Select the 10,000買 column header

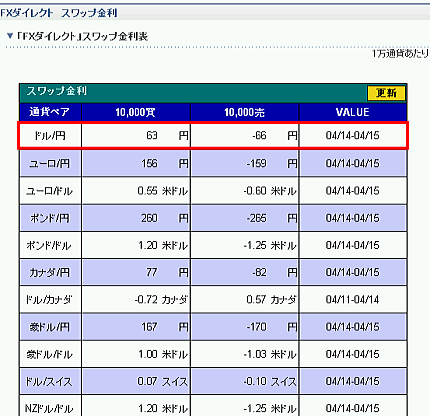click(x=136, y=112)
